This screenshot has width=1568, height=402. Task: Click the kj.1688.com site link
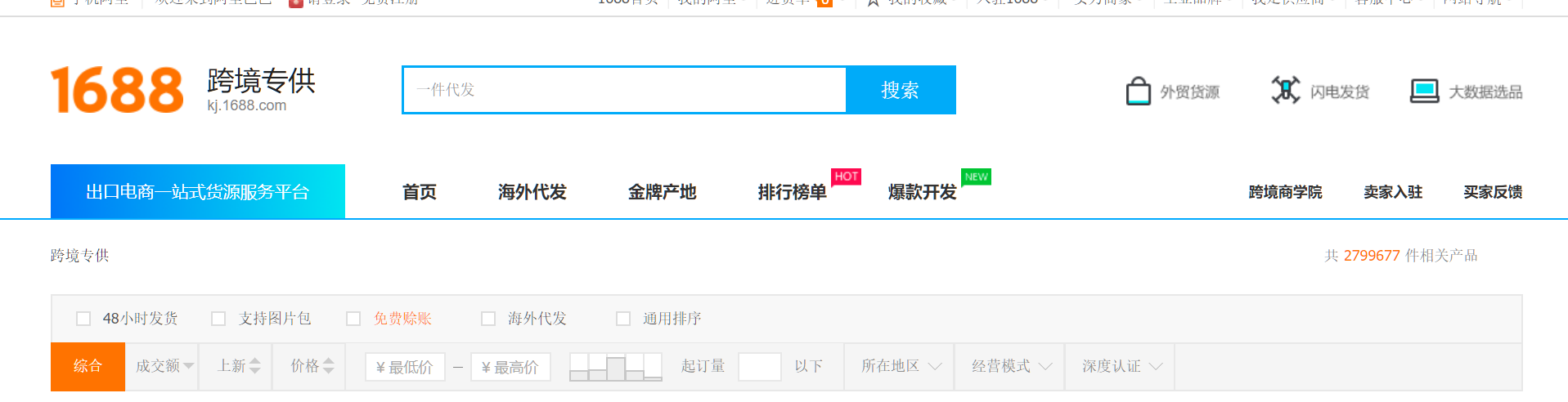pyautogui.click(x=247, y=105)
